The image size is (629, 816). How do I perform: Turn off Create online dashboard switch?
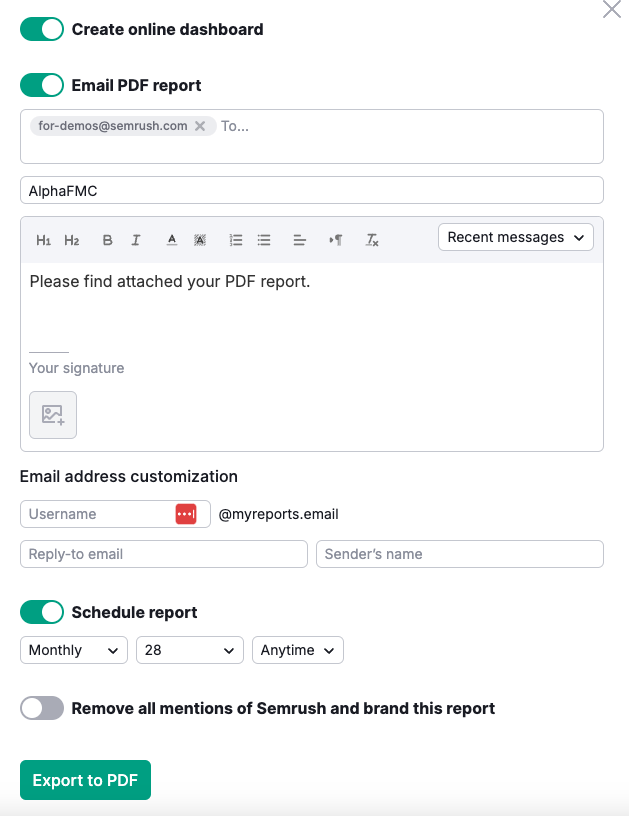tap(42, 29)
